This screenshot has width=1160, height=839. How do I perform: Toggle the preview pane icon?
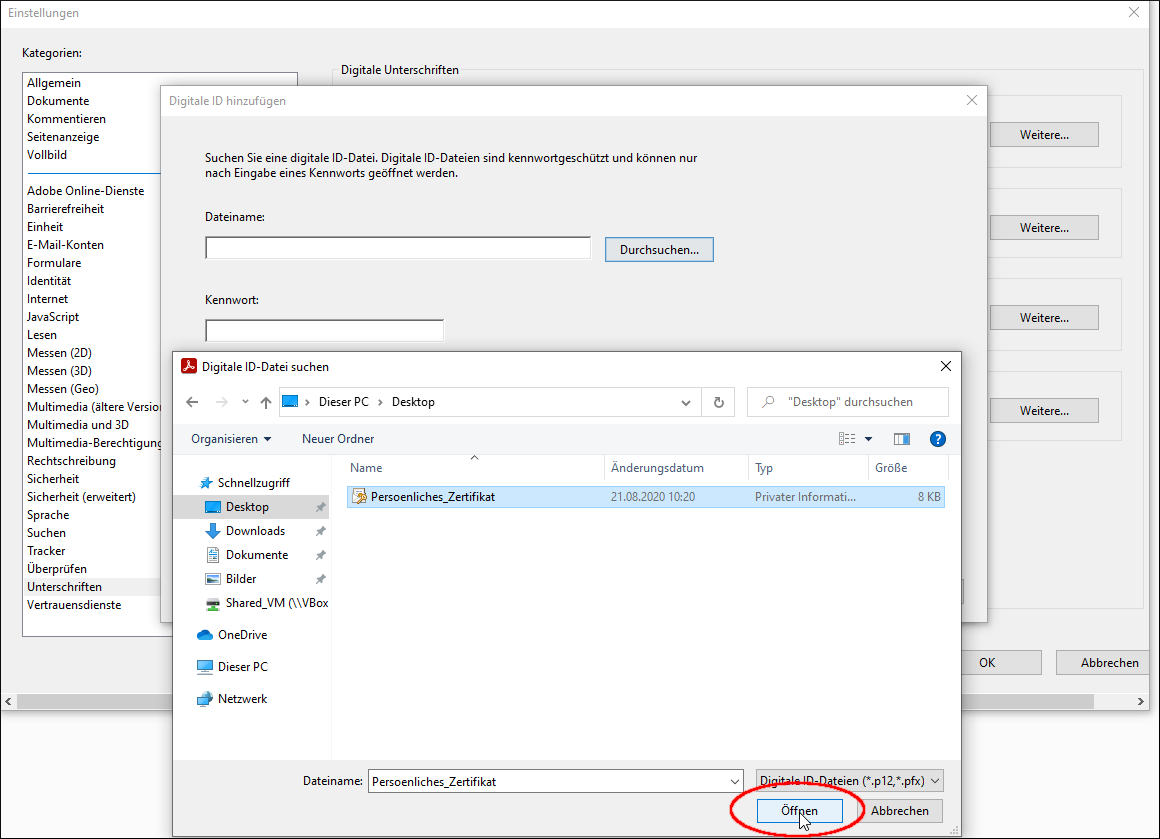[x=902, y=439]
